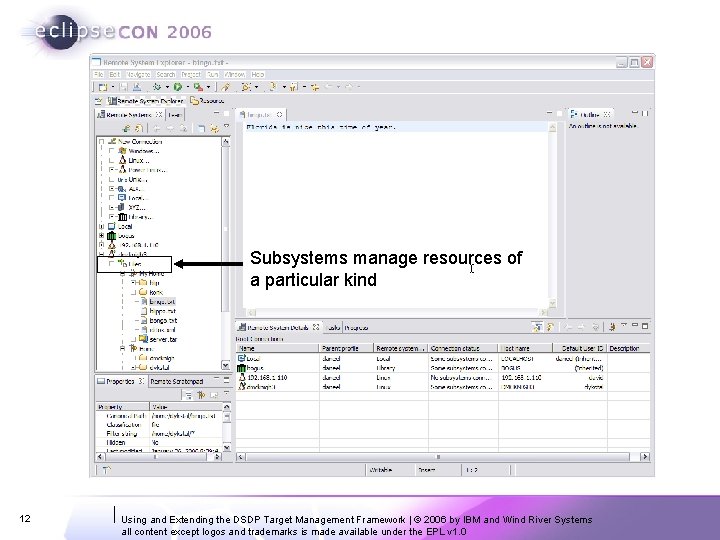Select the Remote System Details tab
Viewport: 720px width, 540px height.
pyautogui.click(x=278, y=327)
